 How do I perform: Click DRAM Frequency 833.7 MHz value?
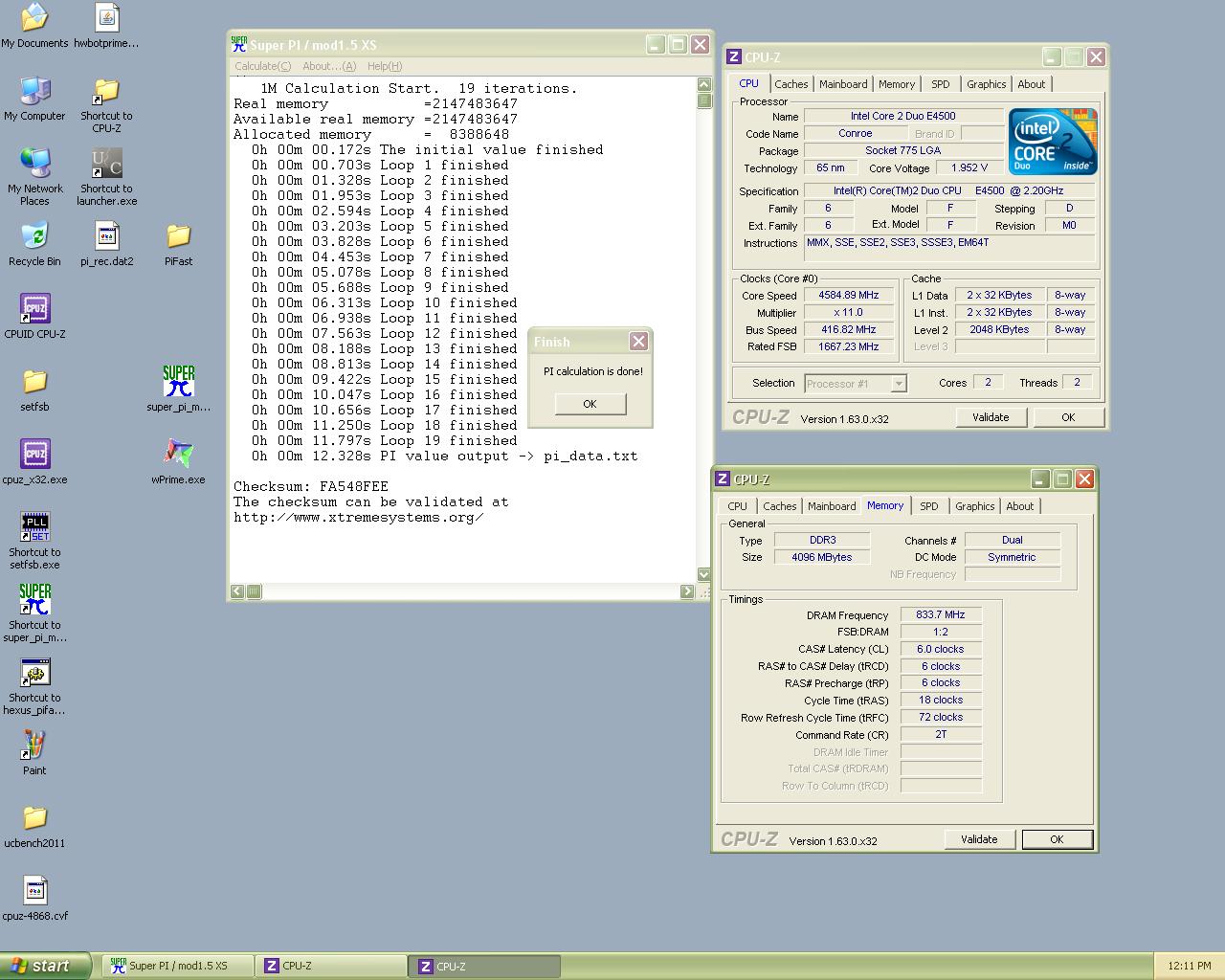tap(941, 615)
